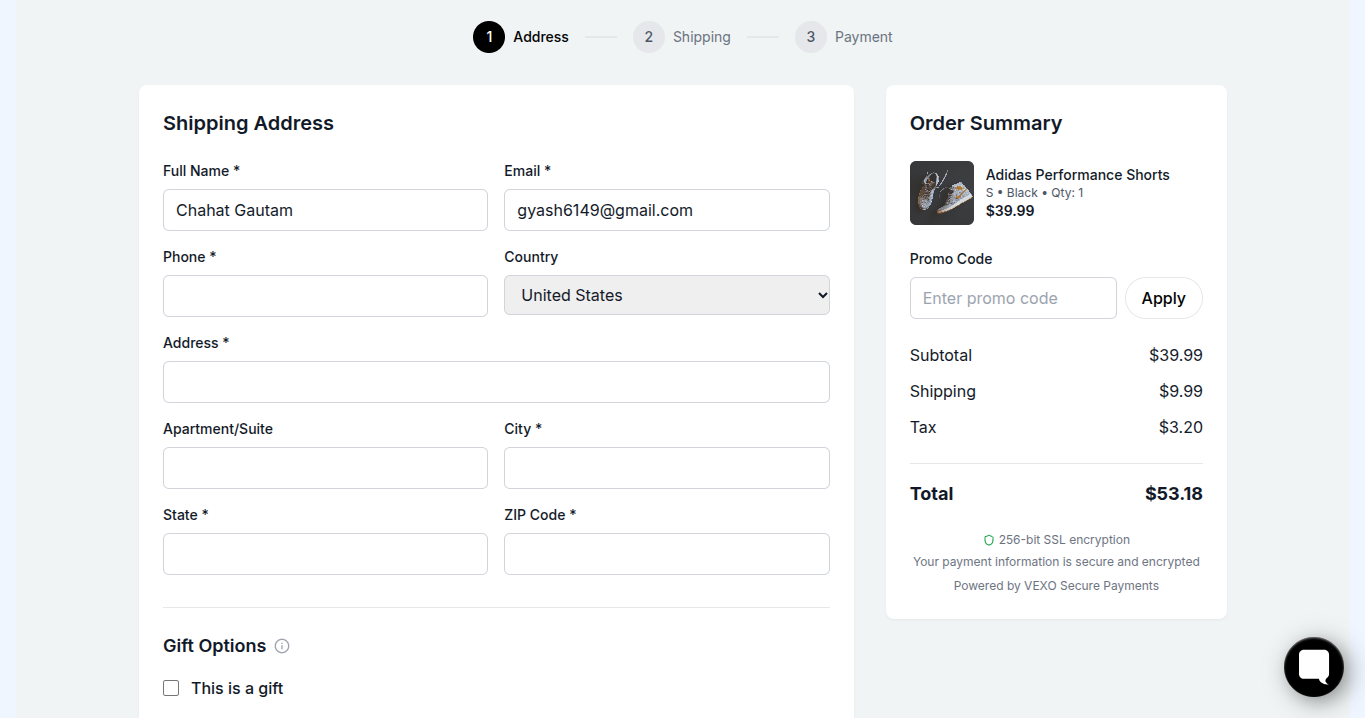Click the Full Name field

[x=325, y=210]
